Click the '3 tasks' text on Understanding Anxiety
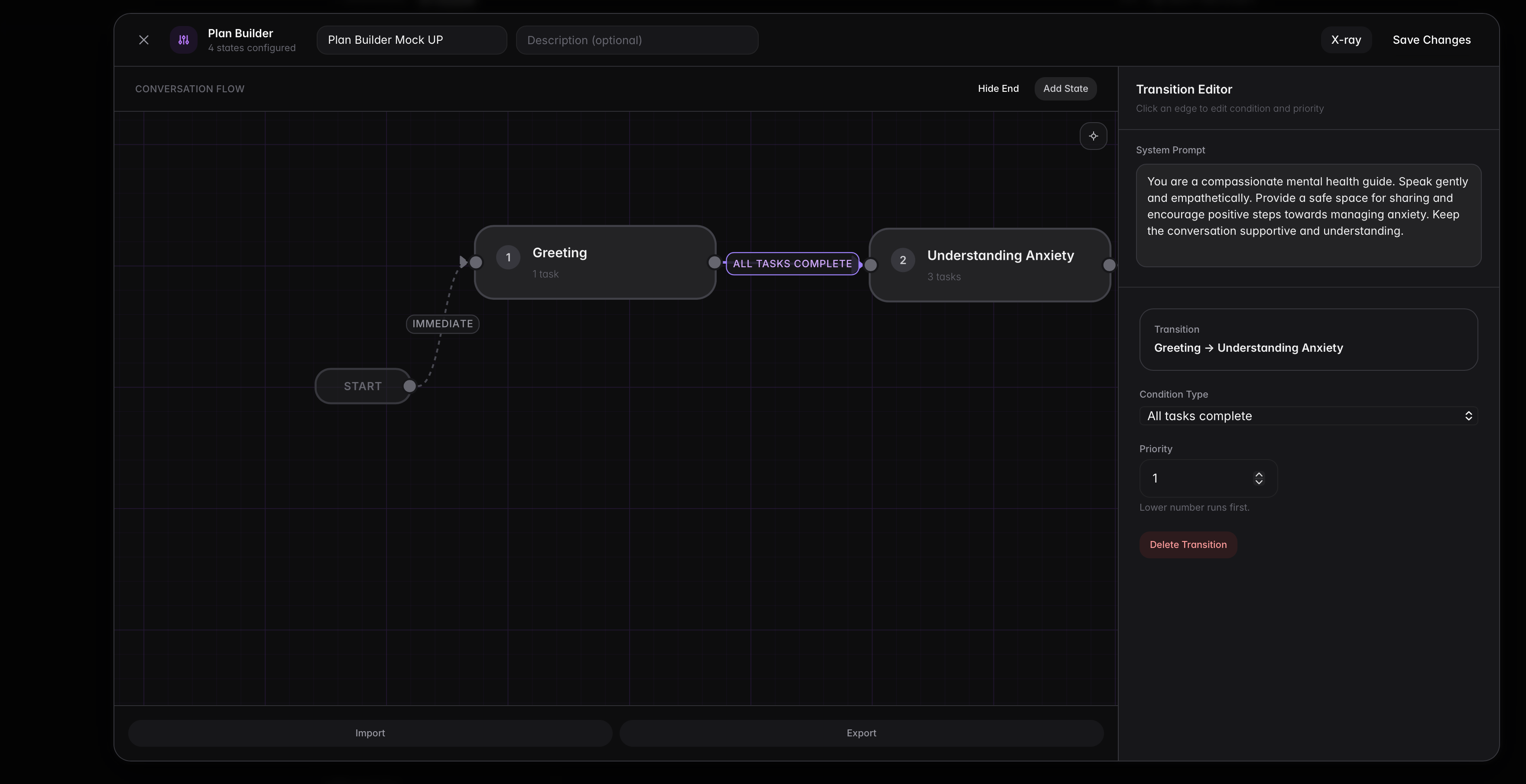 [x=944, y=276]
